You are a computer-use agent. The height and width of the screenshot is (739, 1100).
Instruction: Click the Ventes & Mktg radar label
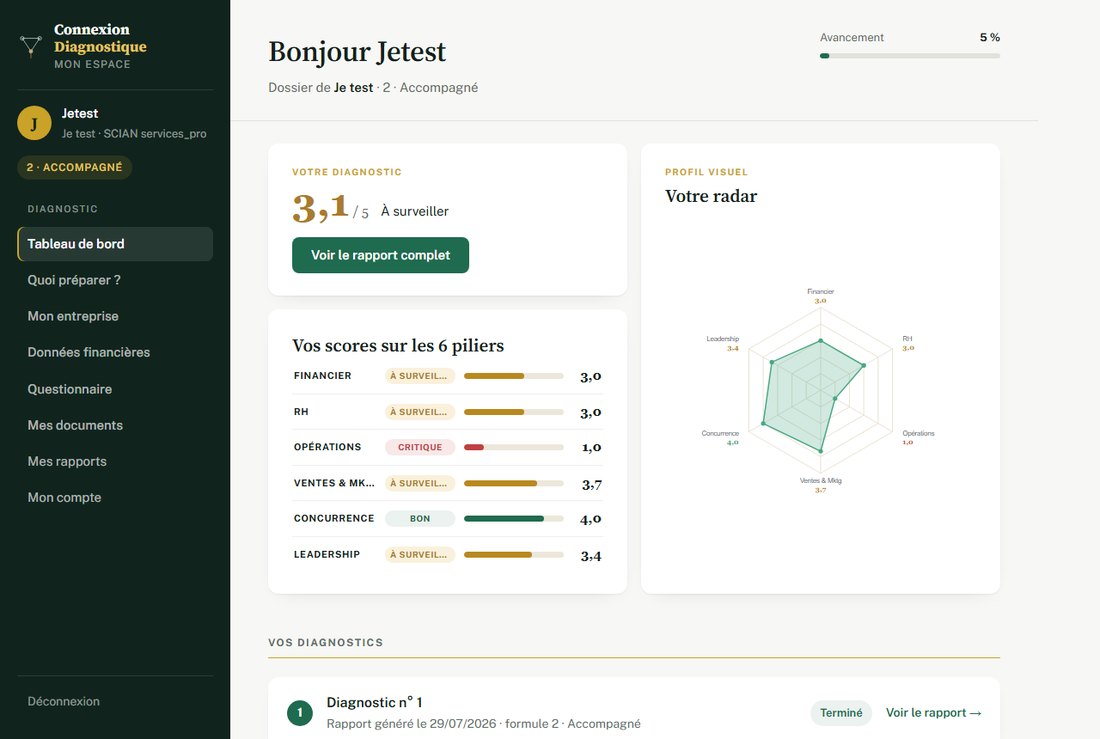pyautogui.click(x=820, y=481)
